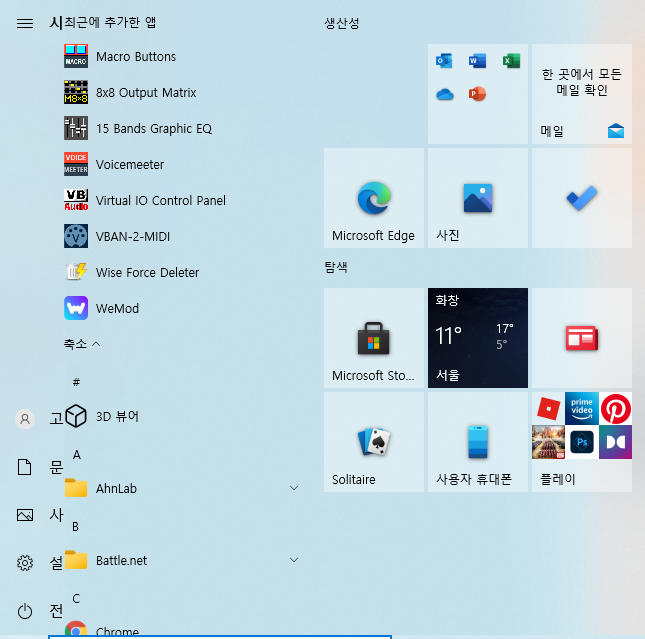Open Virtual IO Control Panel
645x639 pixels.
pos(144,200)
